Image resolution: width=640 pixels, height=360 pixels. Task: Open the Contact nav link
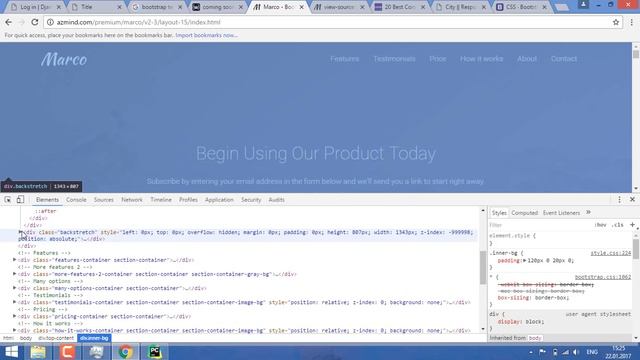[564, 59]
